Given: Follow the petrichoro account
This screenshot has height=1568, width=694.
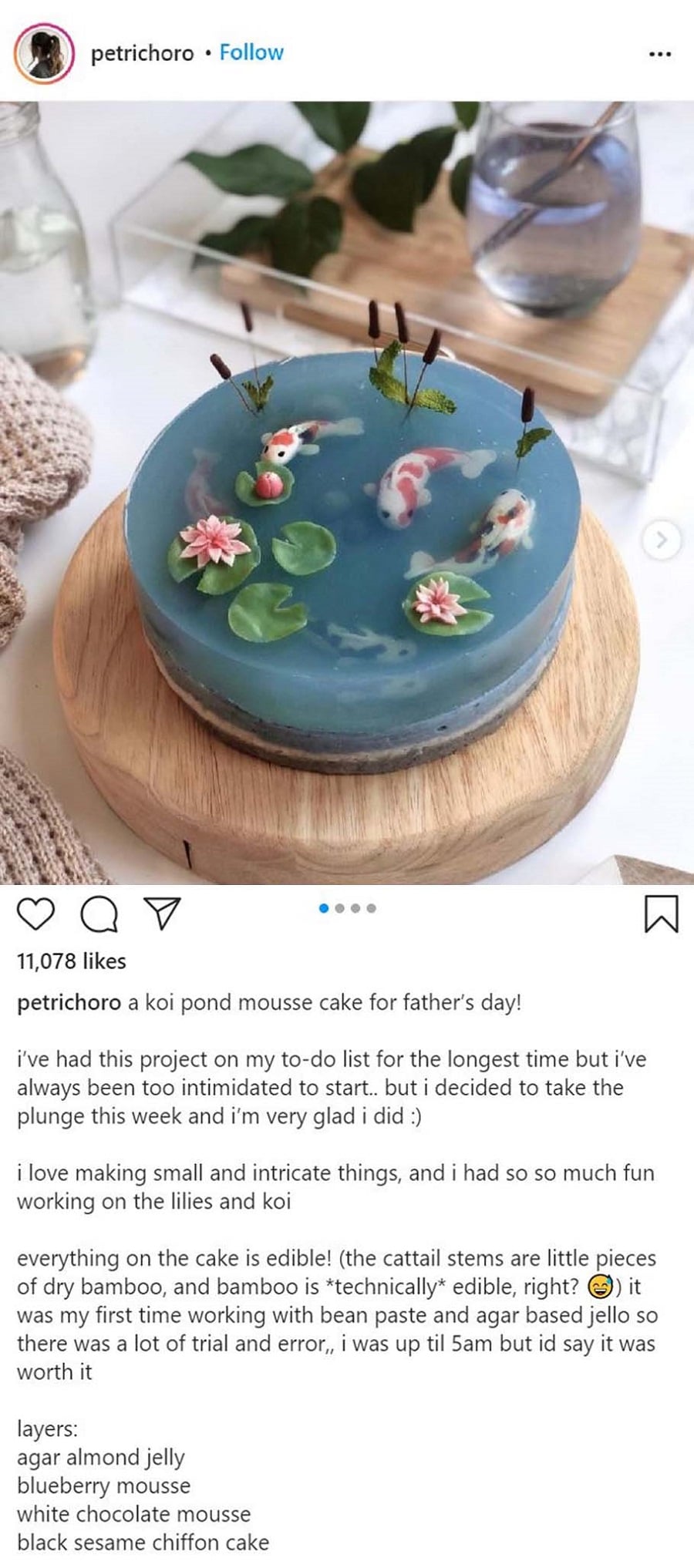Looking at the screenshot, I should pyautogui.click(x=251, y=52).
